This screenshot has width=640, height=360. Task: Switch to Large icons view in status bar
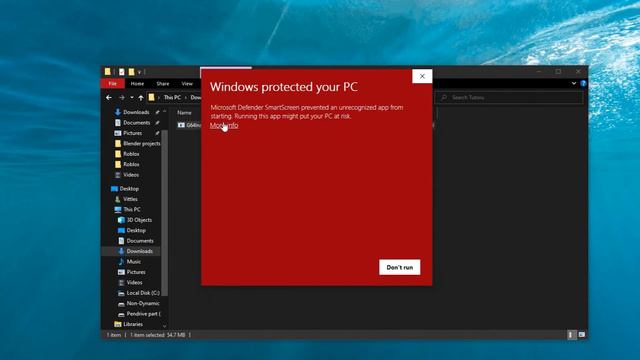(582, 335)
